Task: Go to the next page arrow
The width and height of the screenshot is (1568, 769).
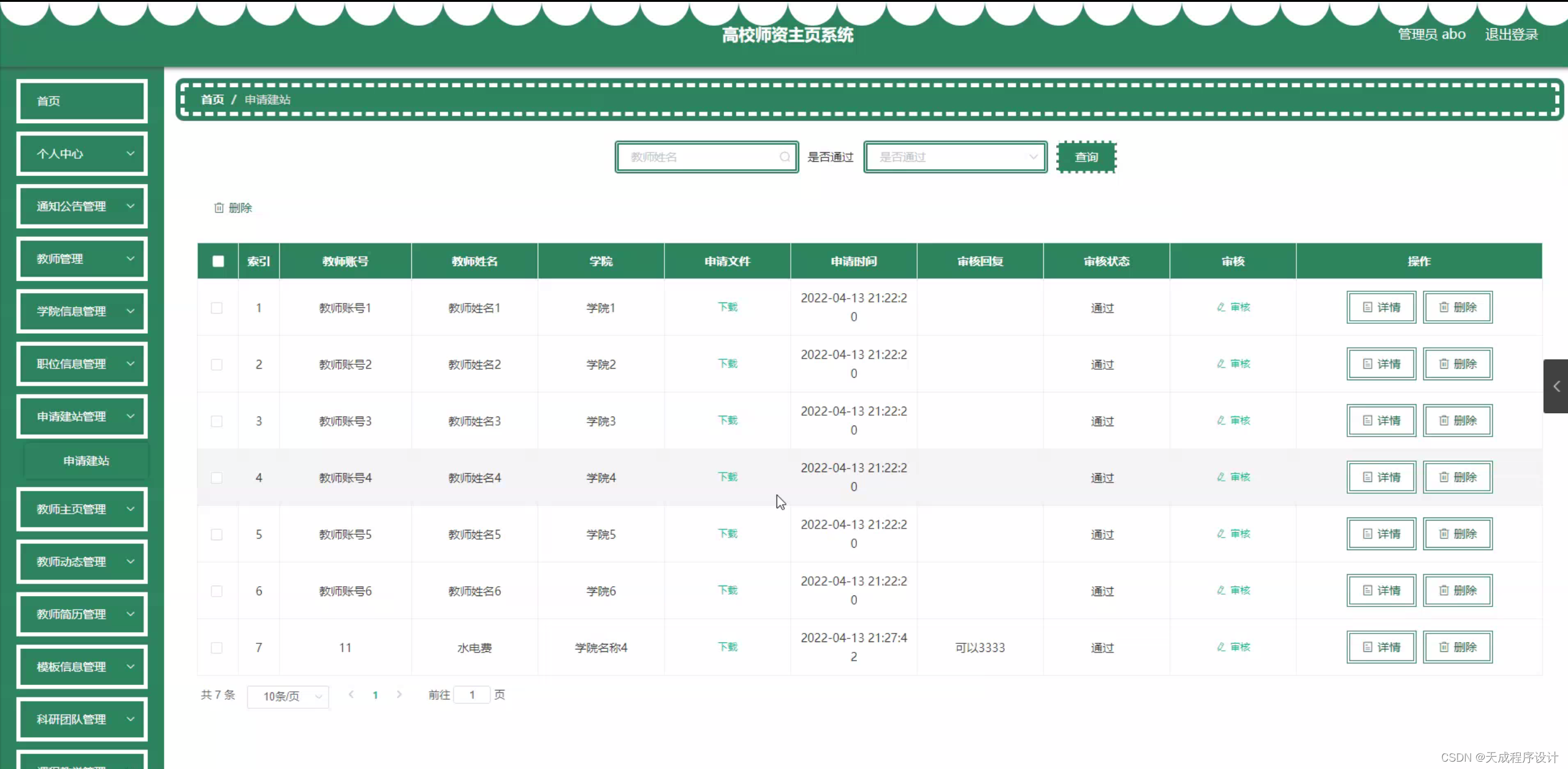Action: tap(399, 695)
